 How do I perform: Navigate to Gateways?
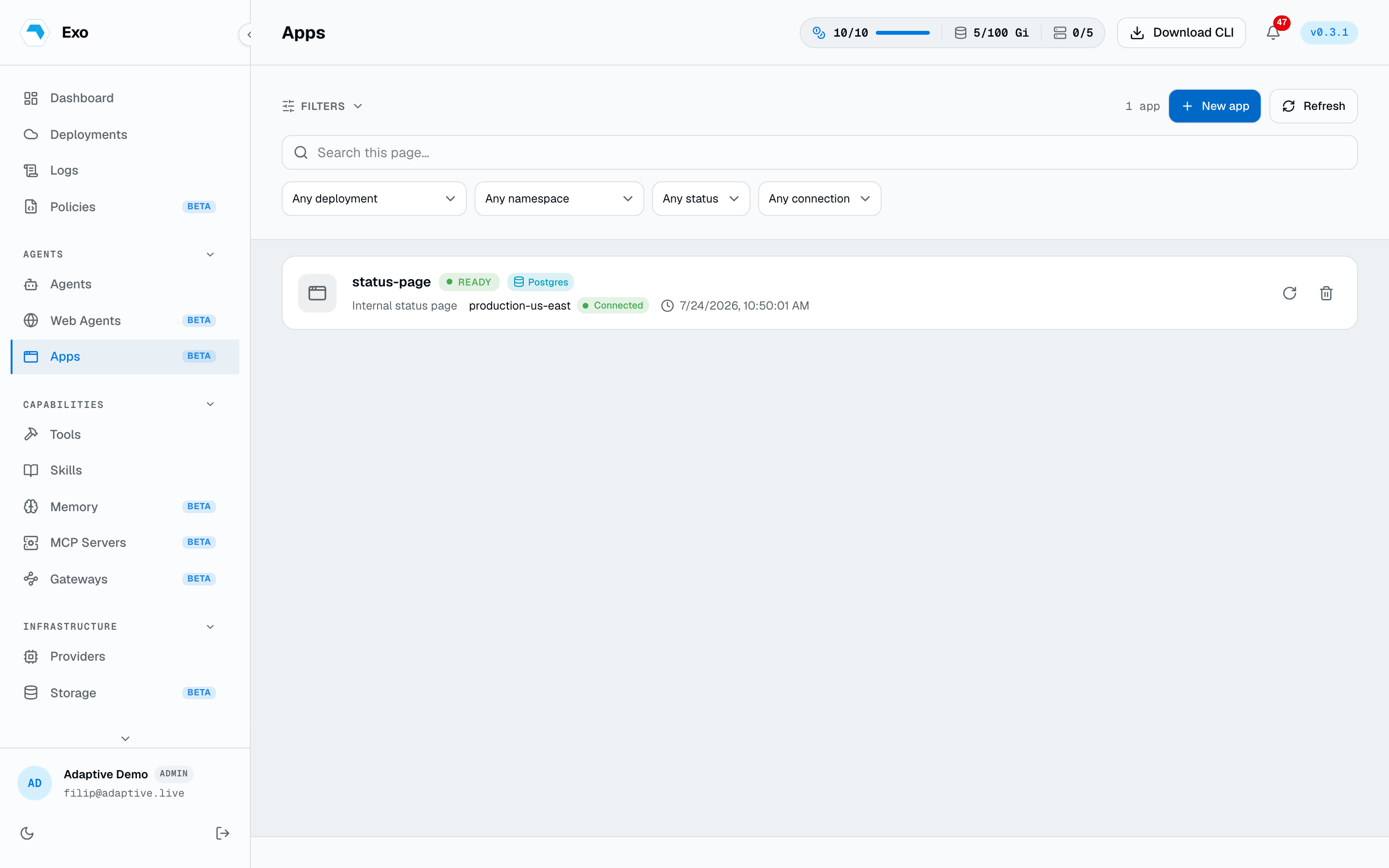click(x=125, y=579)
